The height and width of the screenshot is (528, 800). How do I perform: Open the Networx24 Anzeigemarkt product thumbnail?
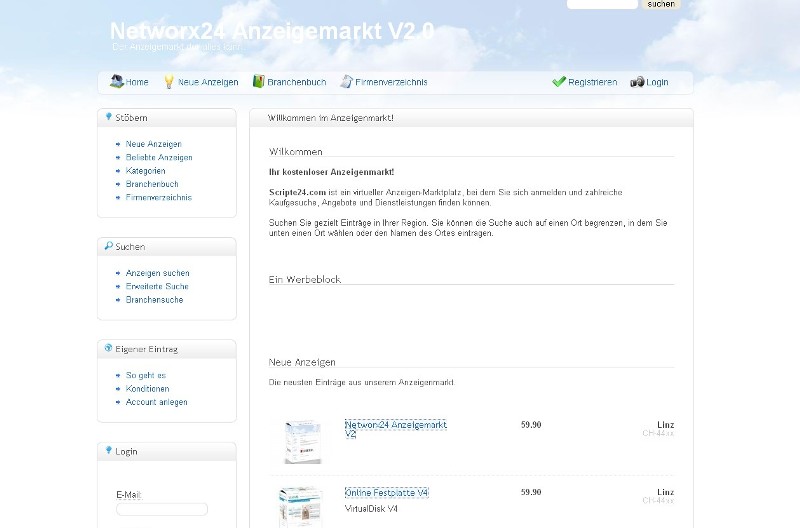pos(302,441)
